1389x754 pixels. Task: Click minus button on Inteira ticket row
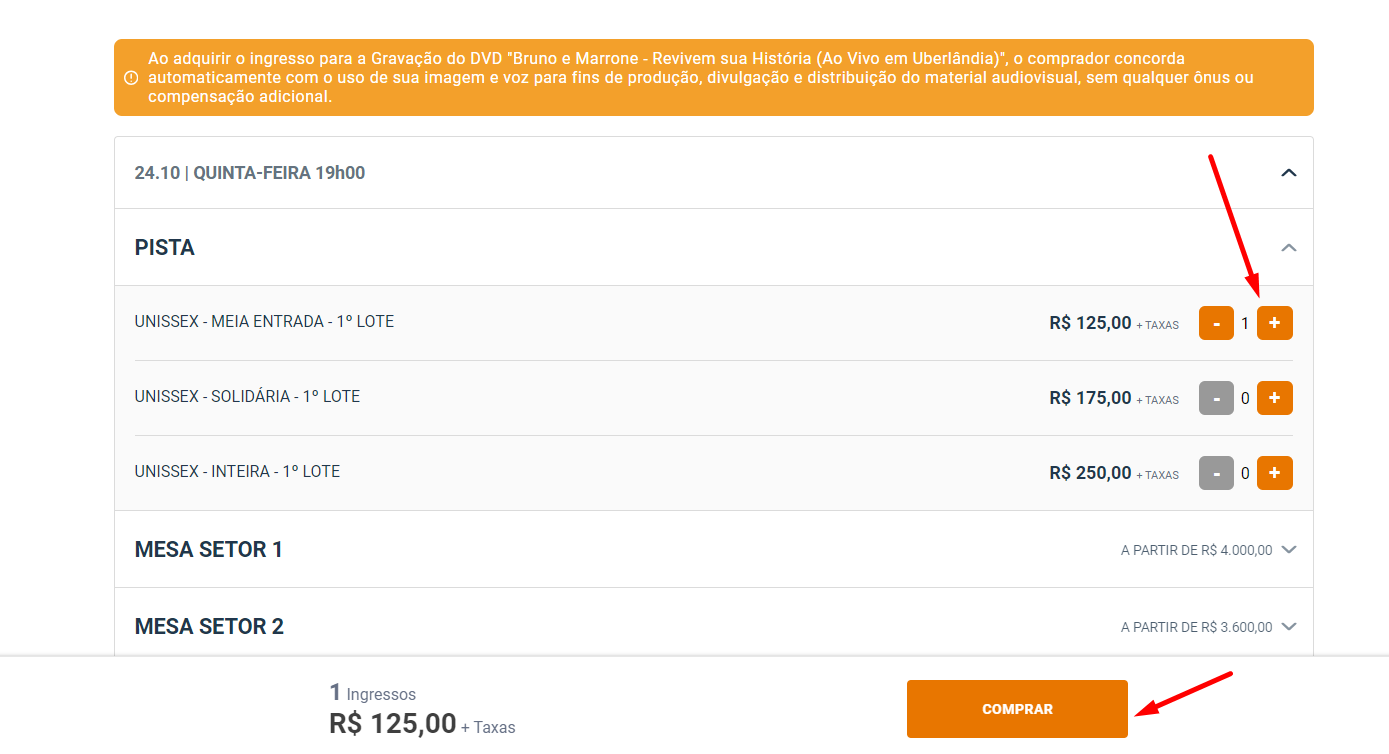1216,473
